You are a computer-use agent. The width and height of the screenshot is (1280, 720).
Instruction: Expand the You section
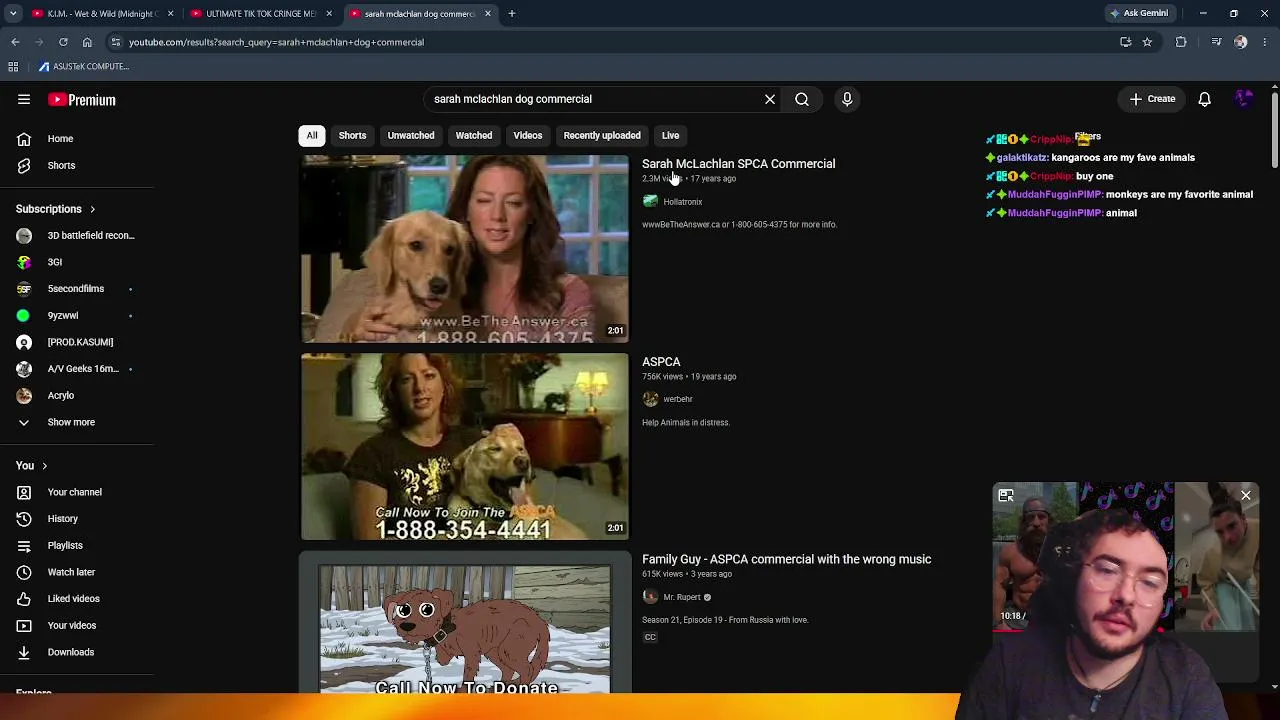[x=32, y=465]
